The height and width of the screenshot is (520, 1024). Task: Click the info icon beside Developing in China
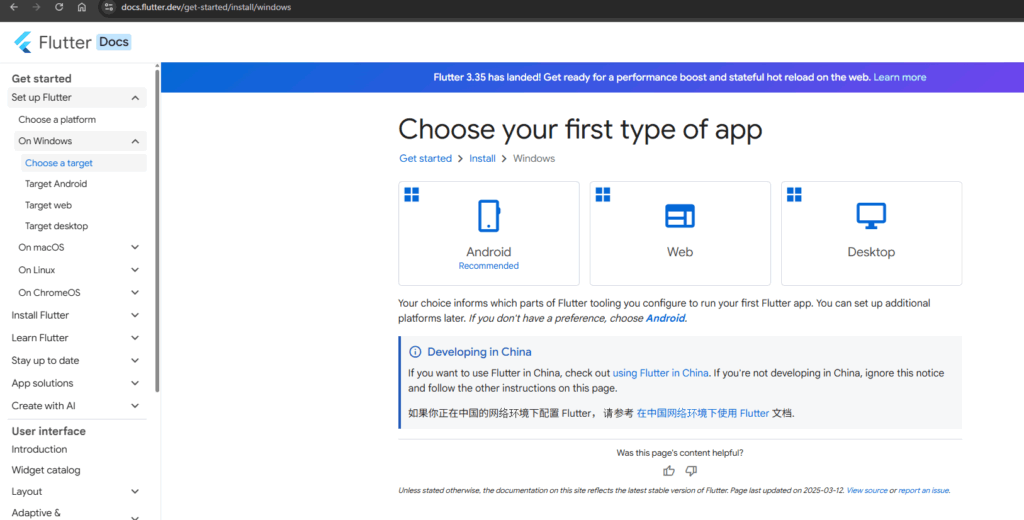pyautogui.click(x=415, y=351)
